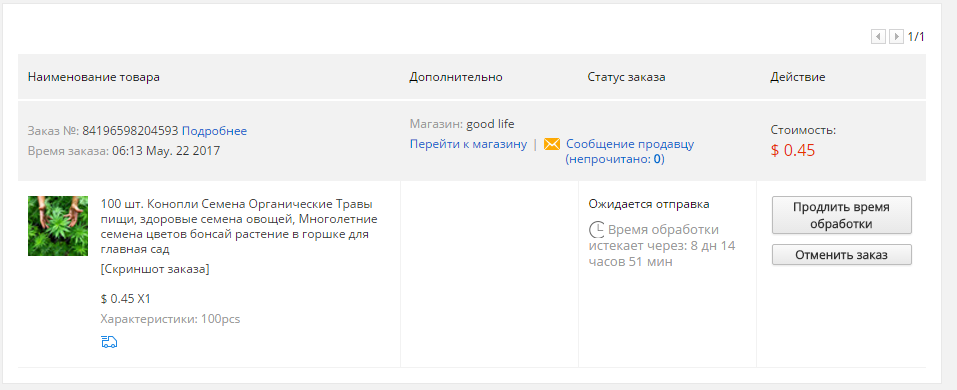
Task: Open the Скриншот заказа order snapshot link
Action: (x=155, y=269)
